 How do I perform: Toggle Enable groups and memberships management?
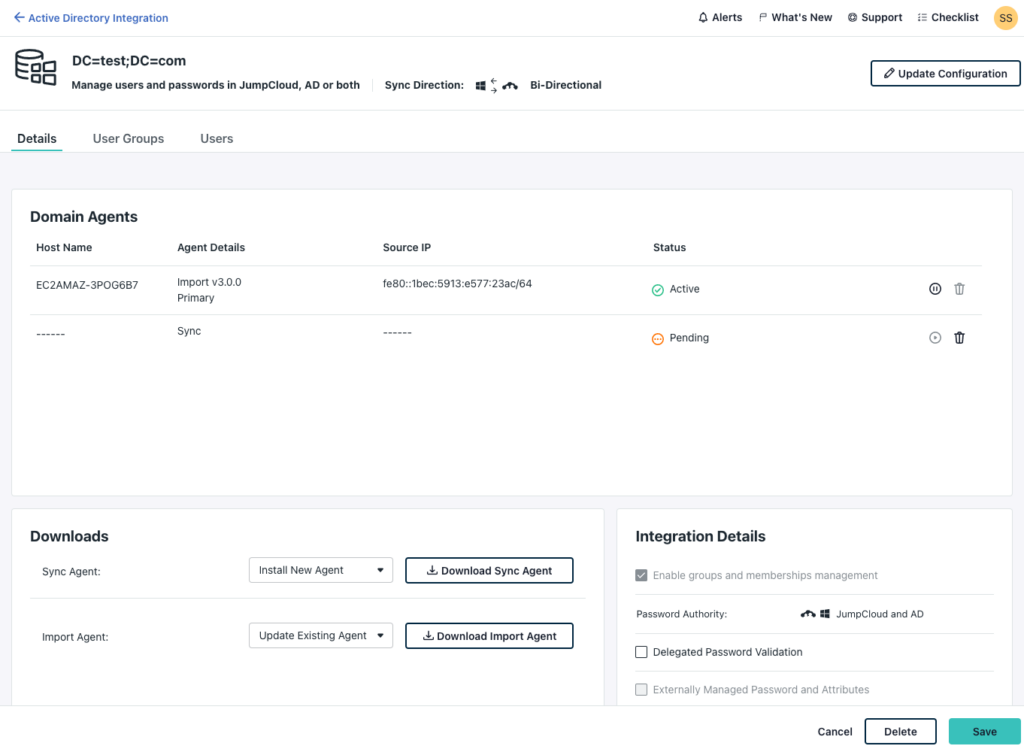(642, 576)
